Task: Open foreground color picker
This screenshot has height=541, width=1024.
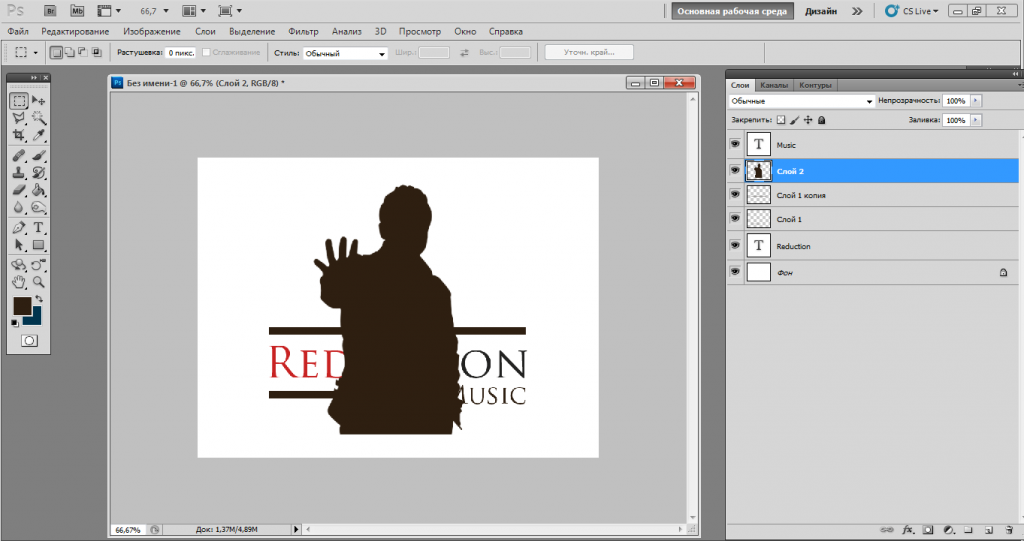Action: (22, 305)
